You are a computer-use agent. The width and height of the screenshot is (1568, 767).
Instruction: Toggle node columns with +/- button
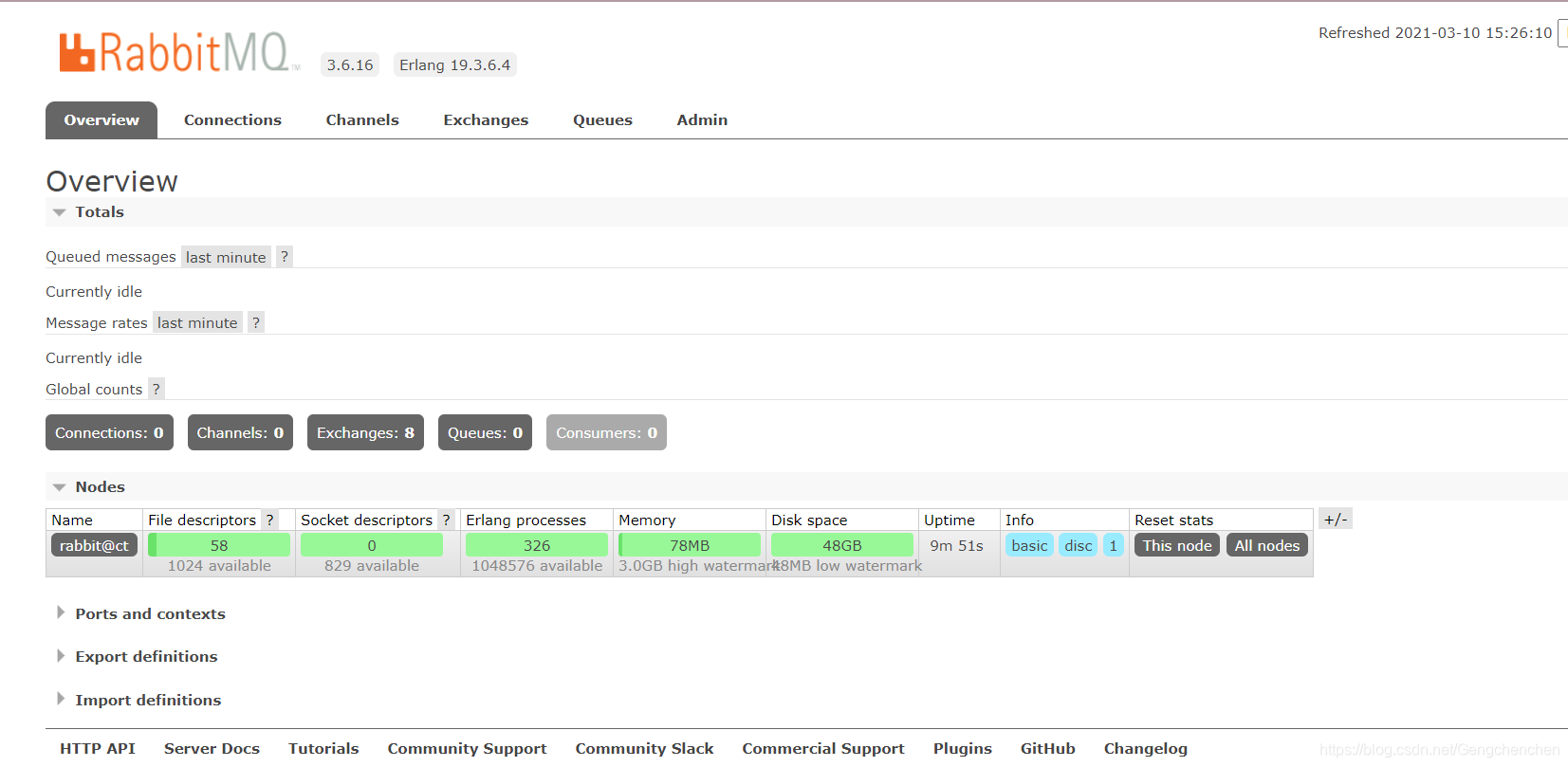tap(1336, 519)
